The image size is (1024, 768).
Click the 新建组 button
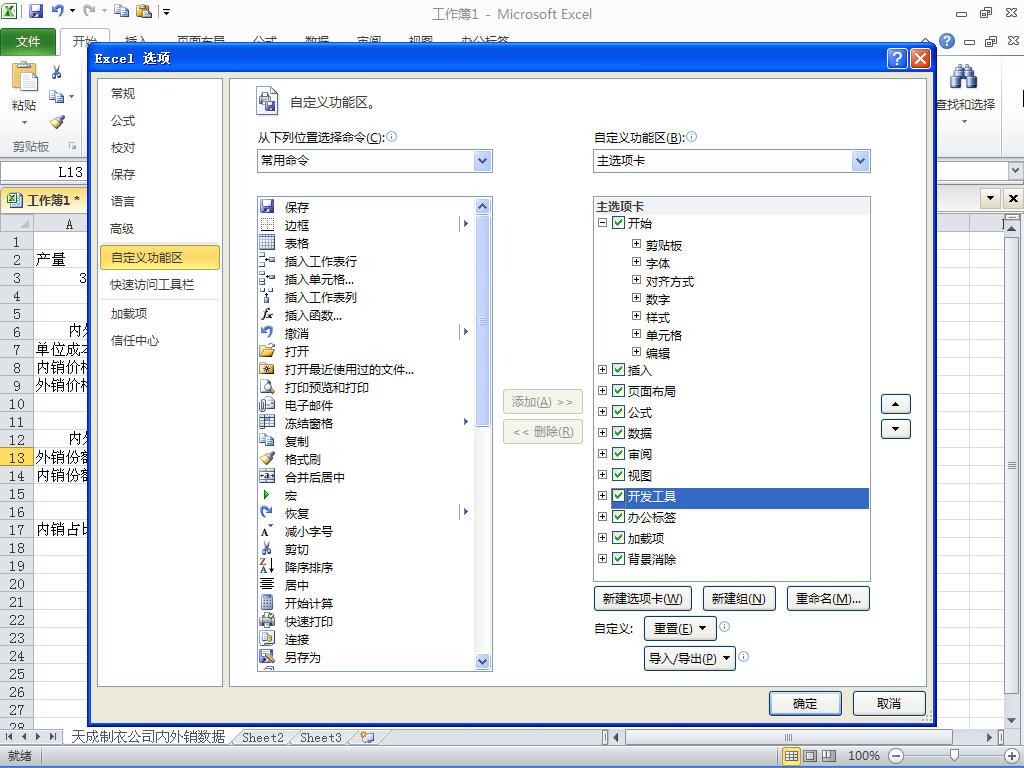(x=739, y=598)
